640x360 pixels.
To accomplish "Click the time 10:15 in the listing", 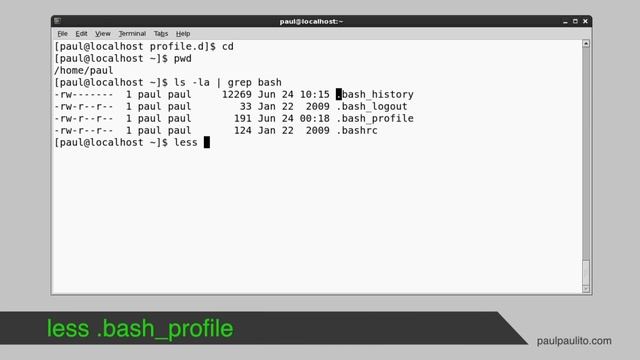I will click(315, 94).
